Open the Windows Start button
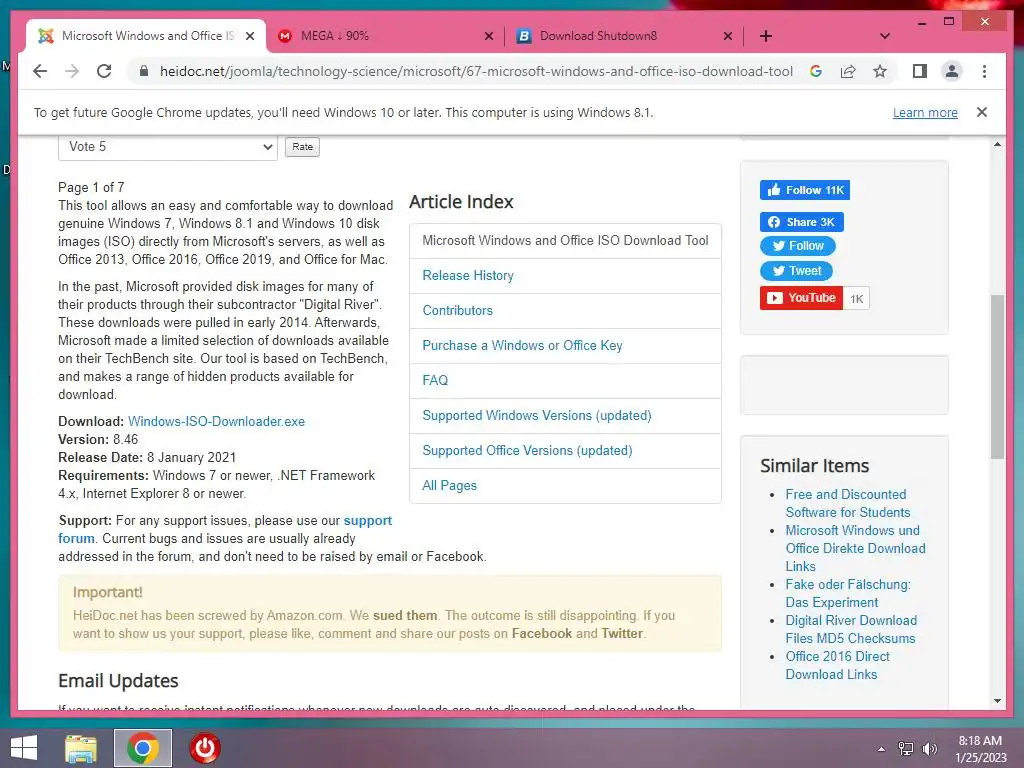This screenshot has height=768, width=1024. pyautogui.click(x=24, y=748)
